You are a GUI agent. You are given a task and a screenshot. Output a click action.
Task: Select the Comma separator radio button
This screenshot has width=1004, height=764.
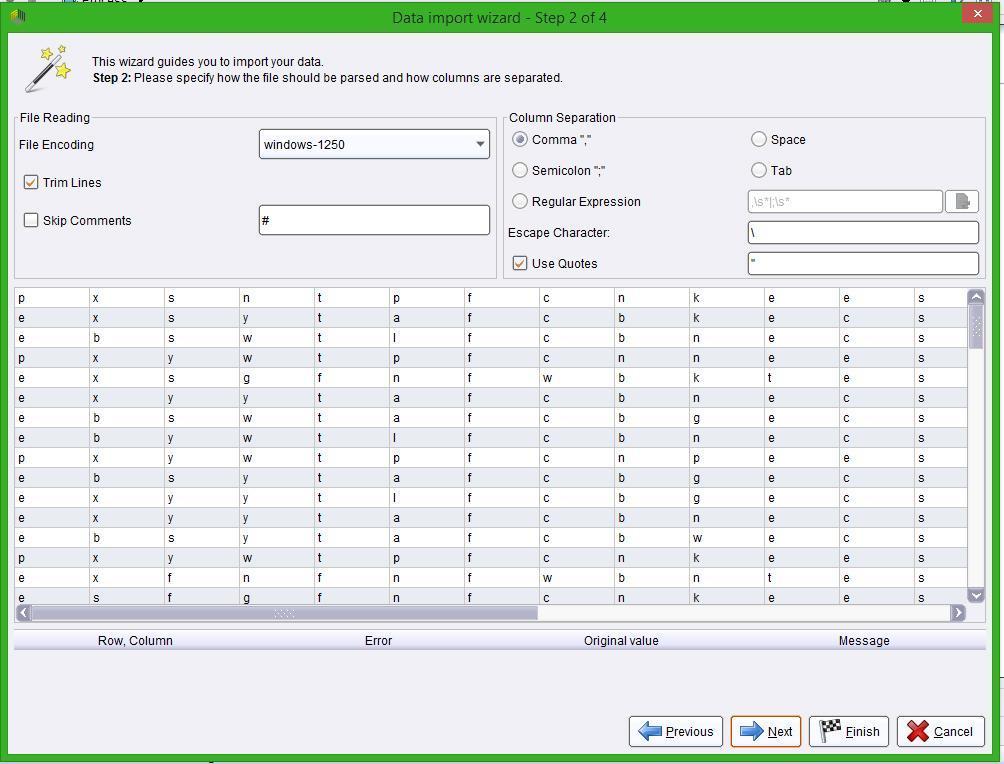(x=520, y=139)
